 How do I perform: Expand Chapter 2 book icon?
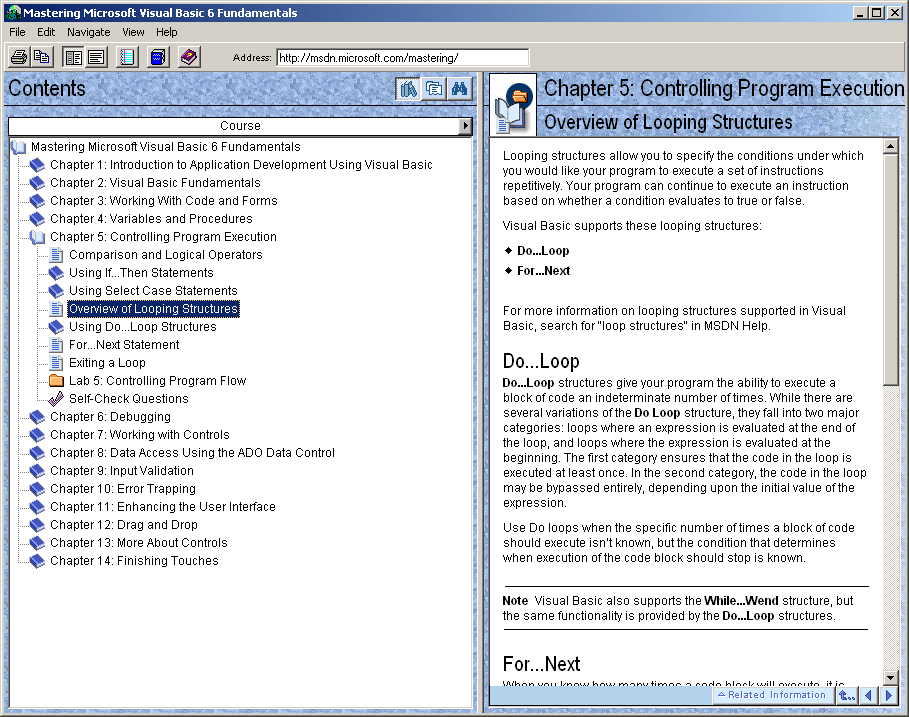(37, 183)
